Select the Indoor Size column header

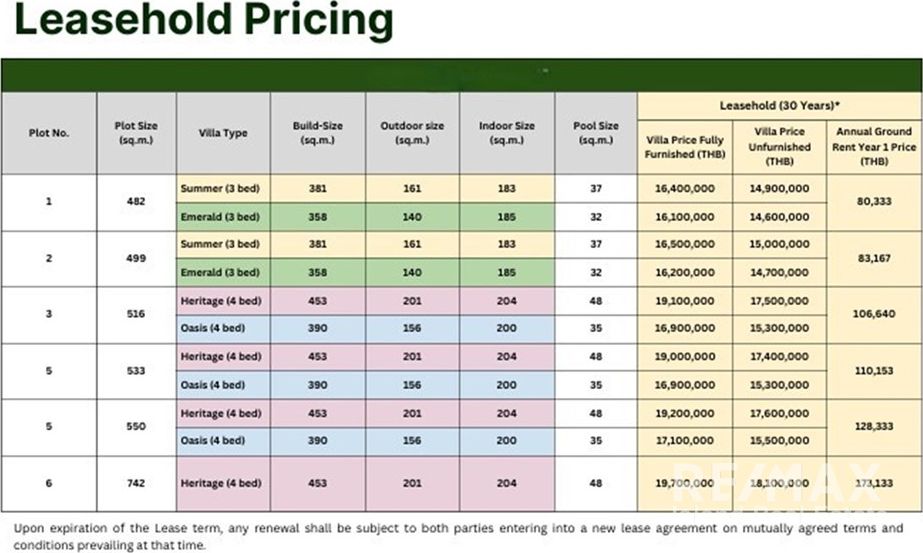[507, 133]
